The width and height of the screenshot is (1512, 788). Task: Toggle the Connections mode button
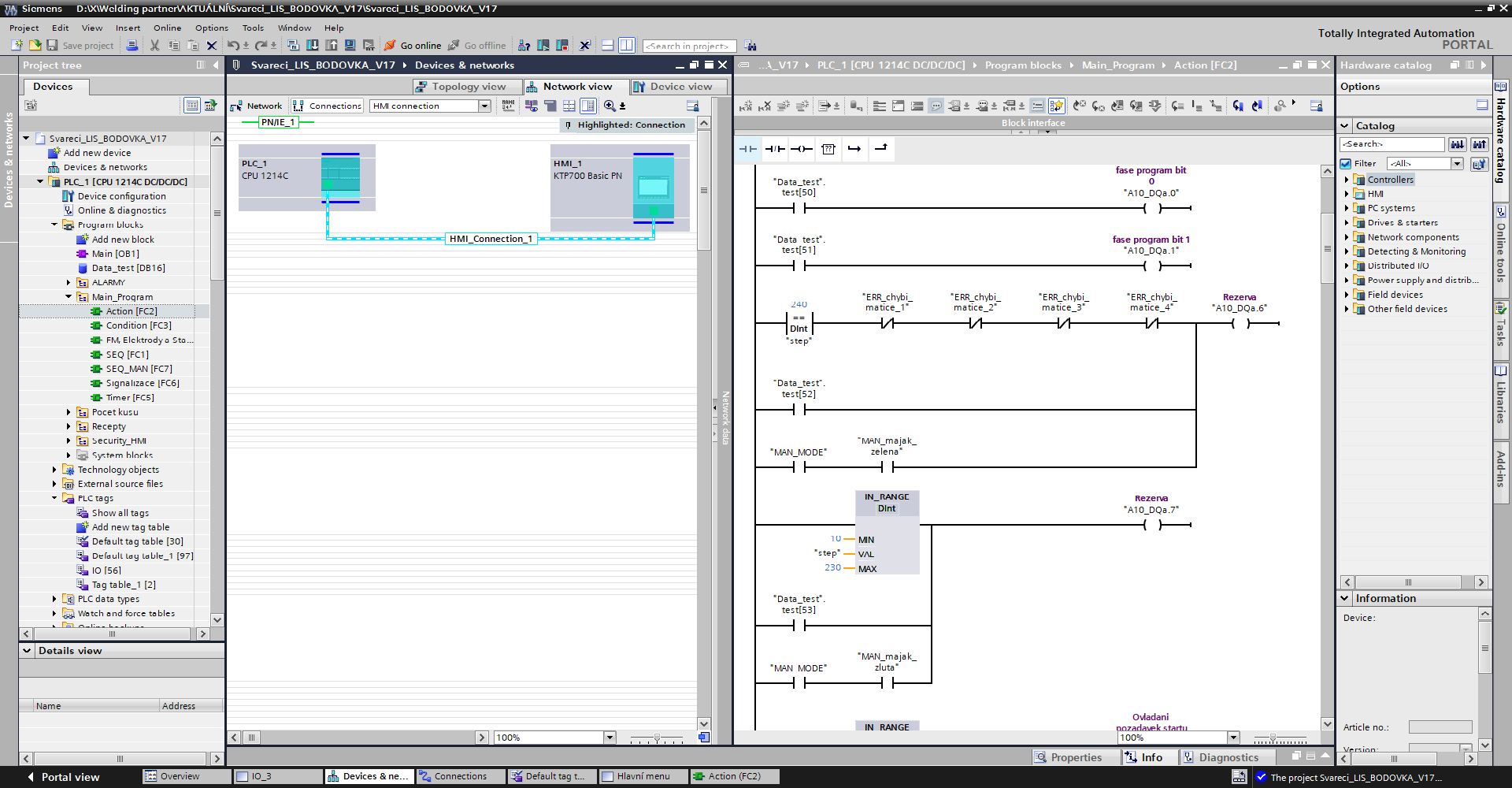327,106
